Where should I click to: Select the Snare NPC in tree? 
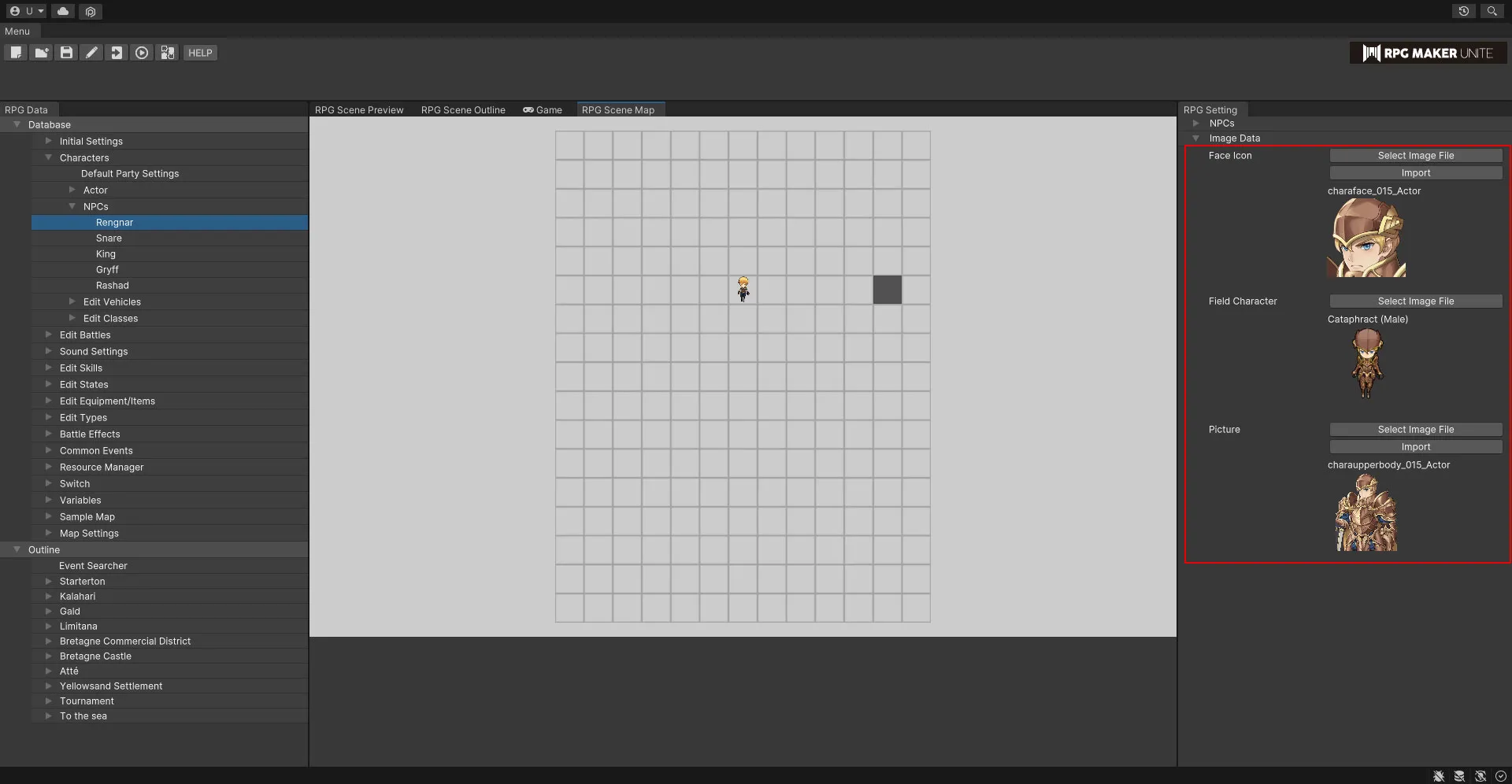pyautogui.click(x=109, y=239)
